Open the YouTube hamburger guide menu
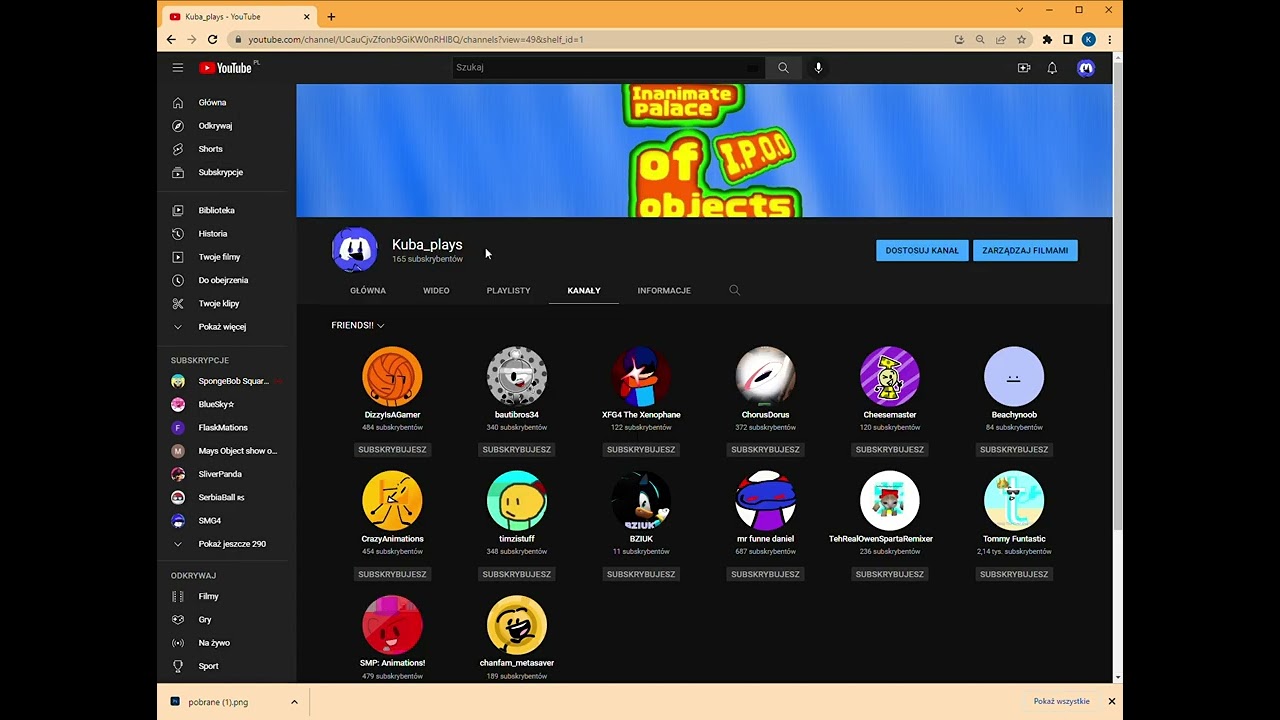 click(x=177, y=68)
